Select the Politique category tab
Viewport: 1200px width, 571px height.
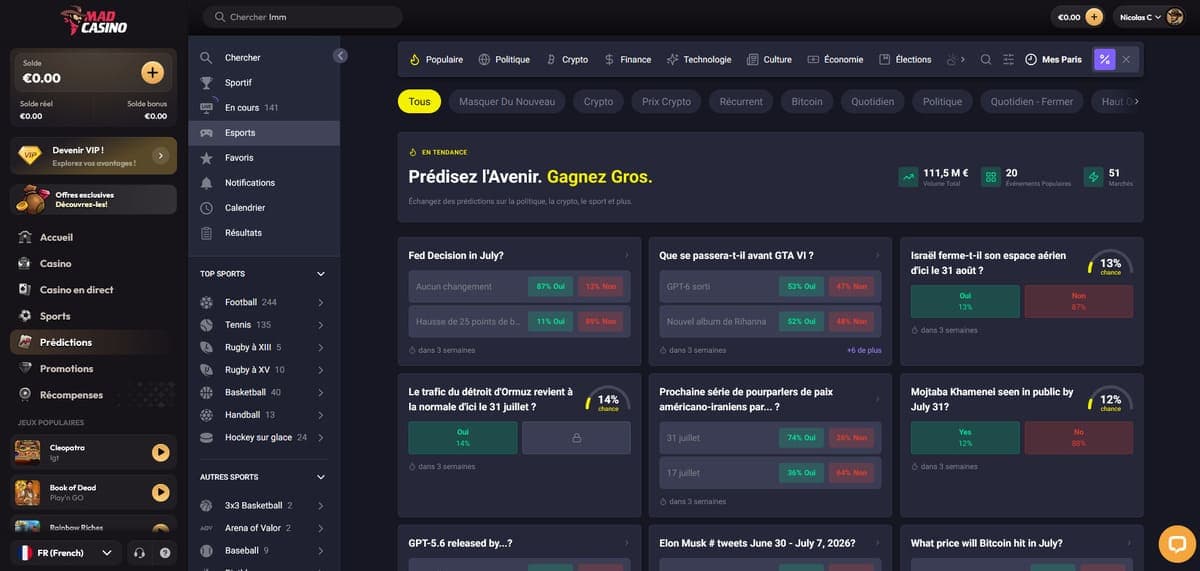point(504,59)
